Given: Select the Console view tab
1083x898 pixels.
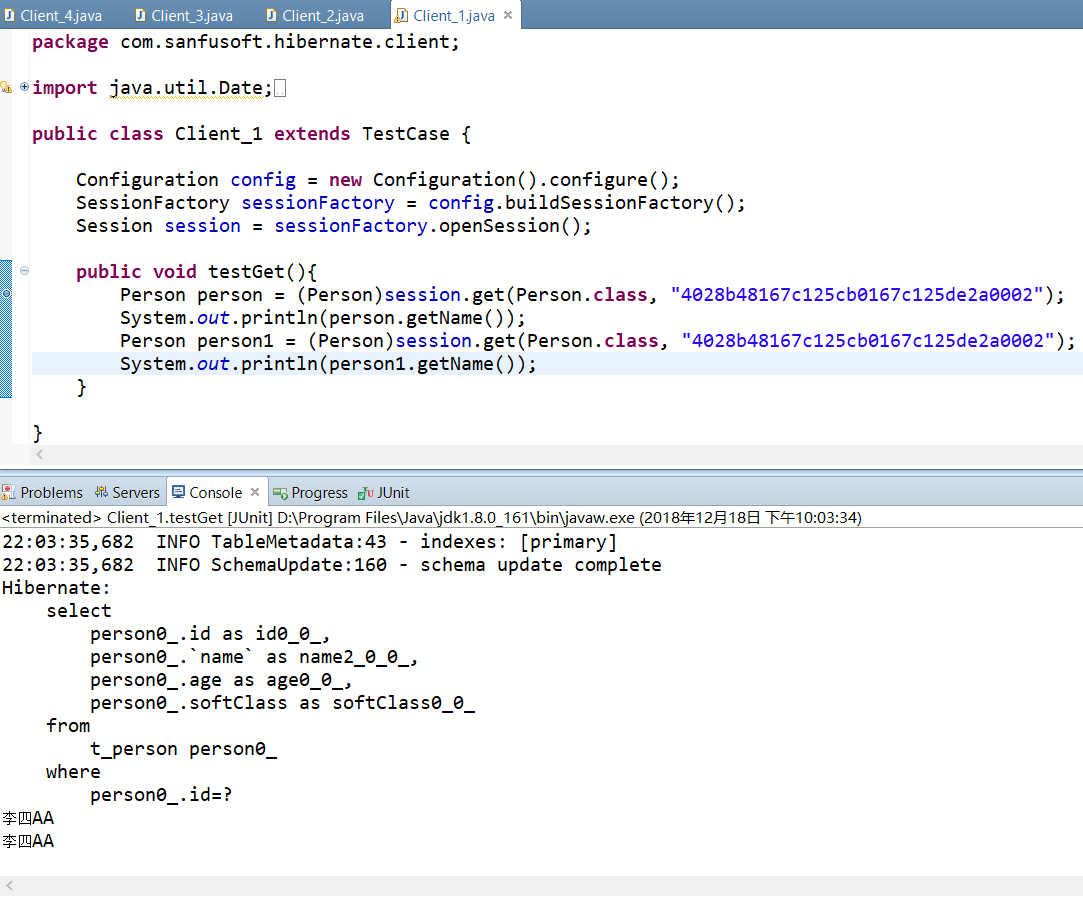Looking at the screenshot, I should tap(215, 493).
